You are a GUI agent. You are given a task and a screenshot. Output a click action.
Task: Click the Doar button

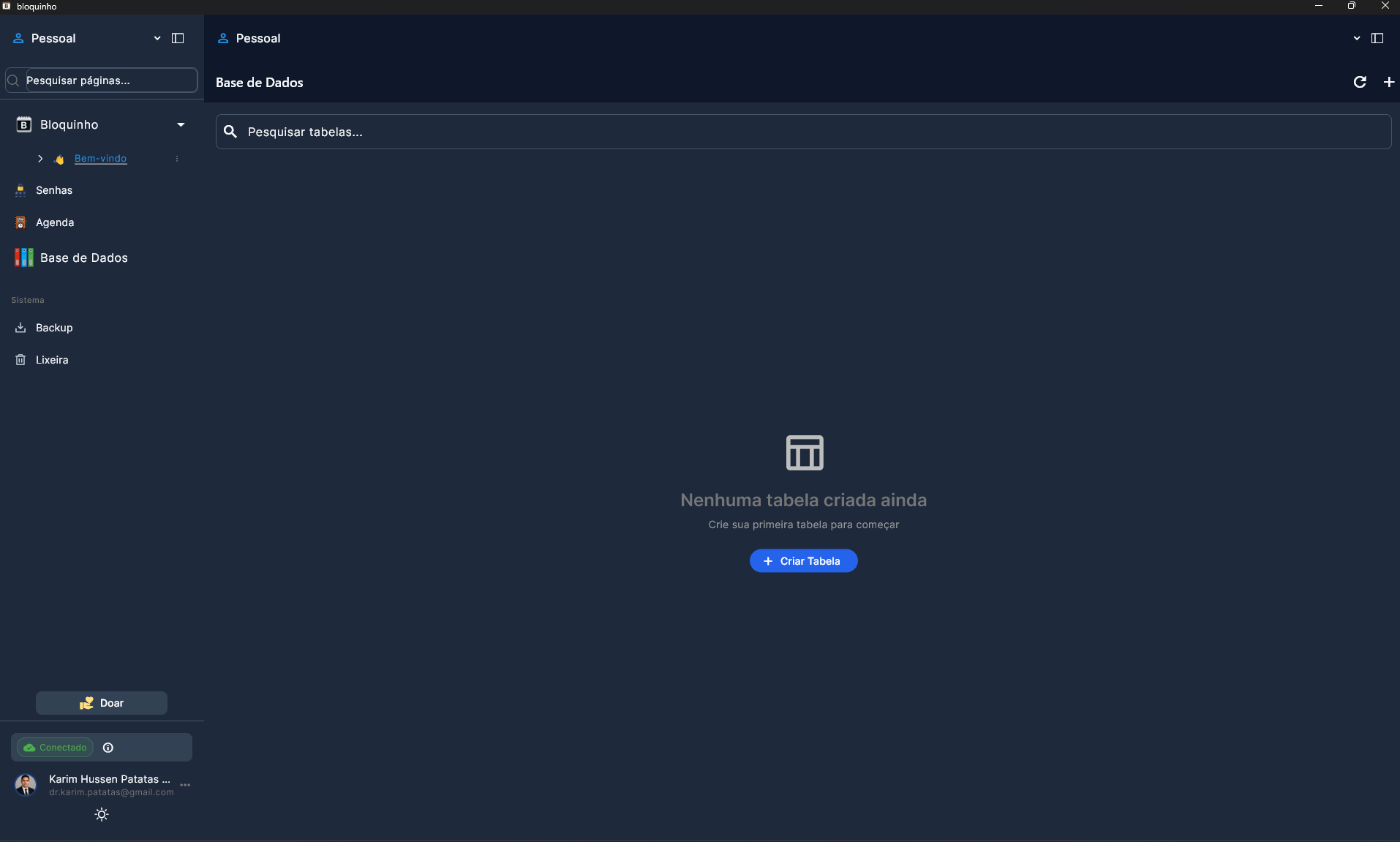(101, 702)
